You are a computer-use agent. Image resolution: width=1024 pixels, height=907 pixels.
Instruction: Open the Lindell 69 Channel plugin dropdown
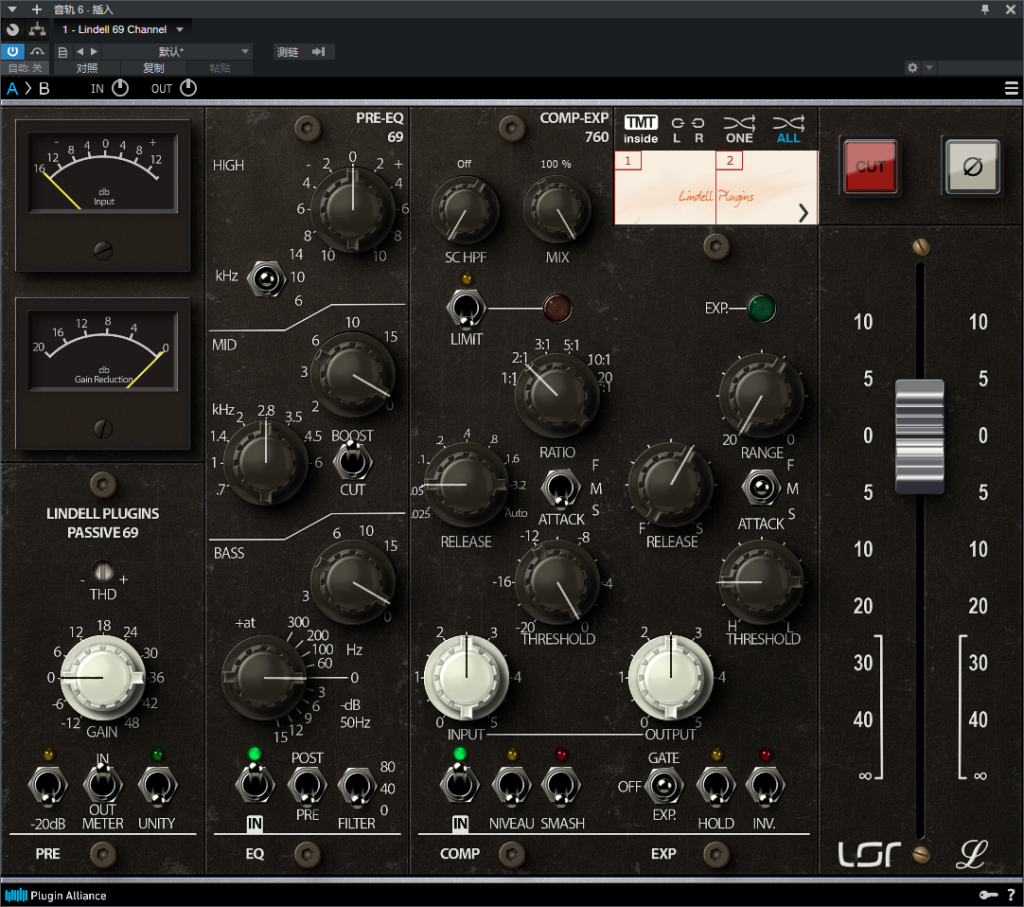coord(122,29)
